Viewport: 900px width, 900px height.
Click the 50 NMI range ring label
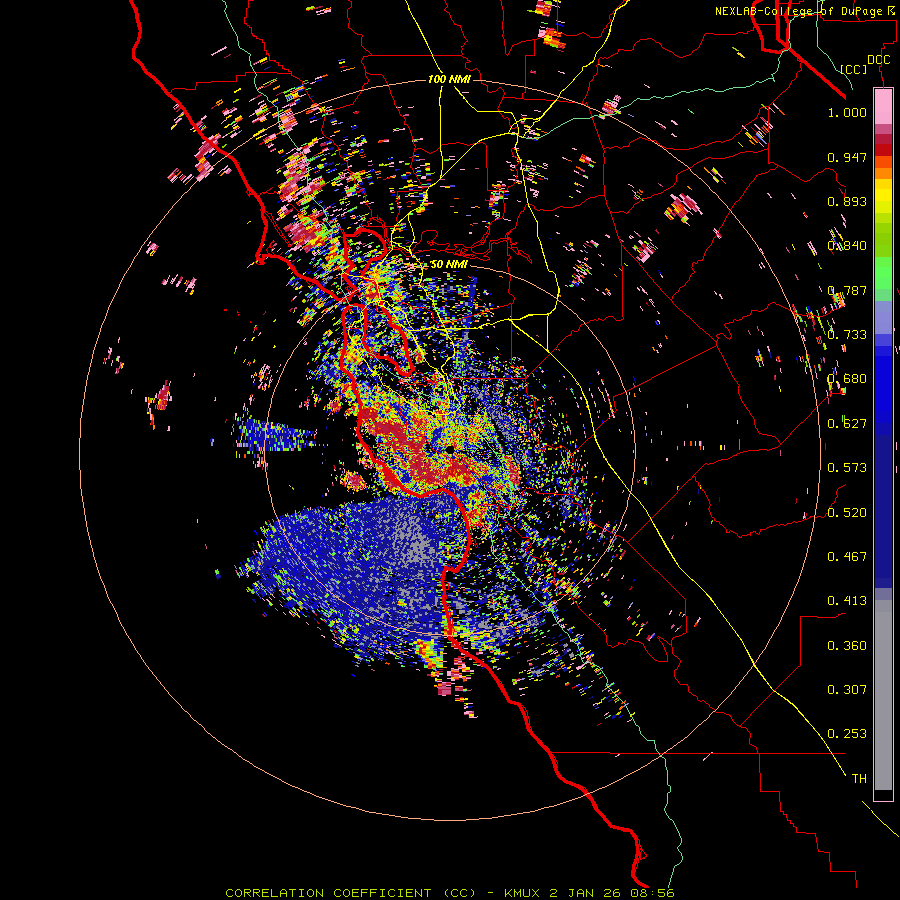pyautogui.click(x=449, y=264)
